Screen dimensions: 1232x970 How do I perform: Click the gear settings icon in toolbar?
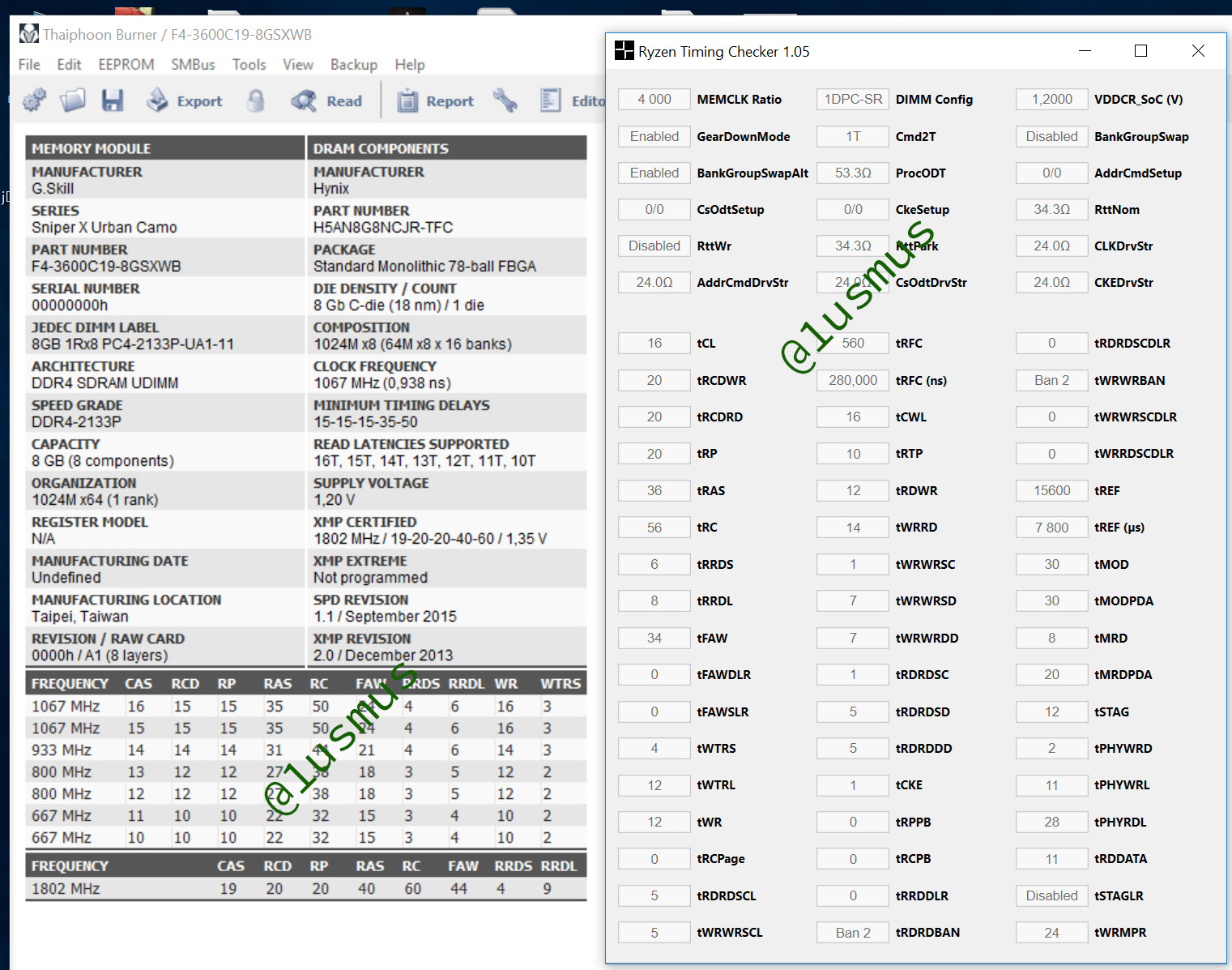tap(34, 100)
